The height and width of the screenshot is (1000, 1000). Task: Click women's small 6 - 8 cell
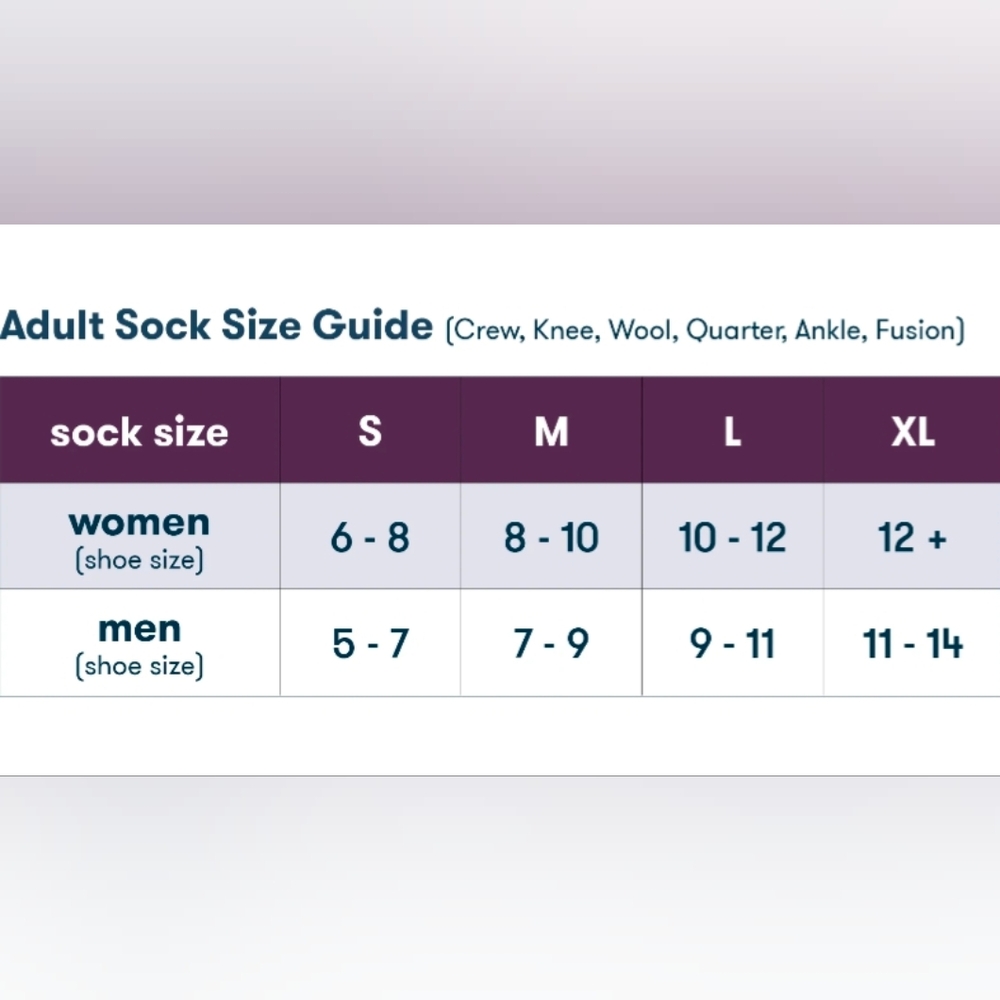(370, 536)
